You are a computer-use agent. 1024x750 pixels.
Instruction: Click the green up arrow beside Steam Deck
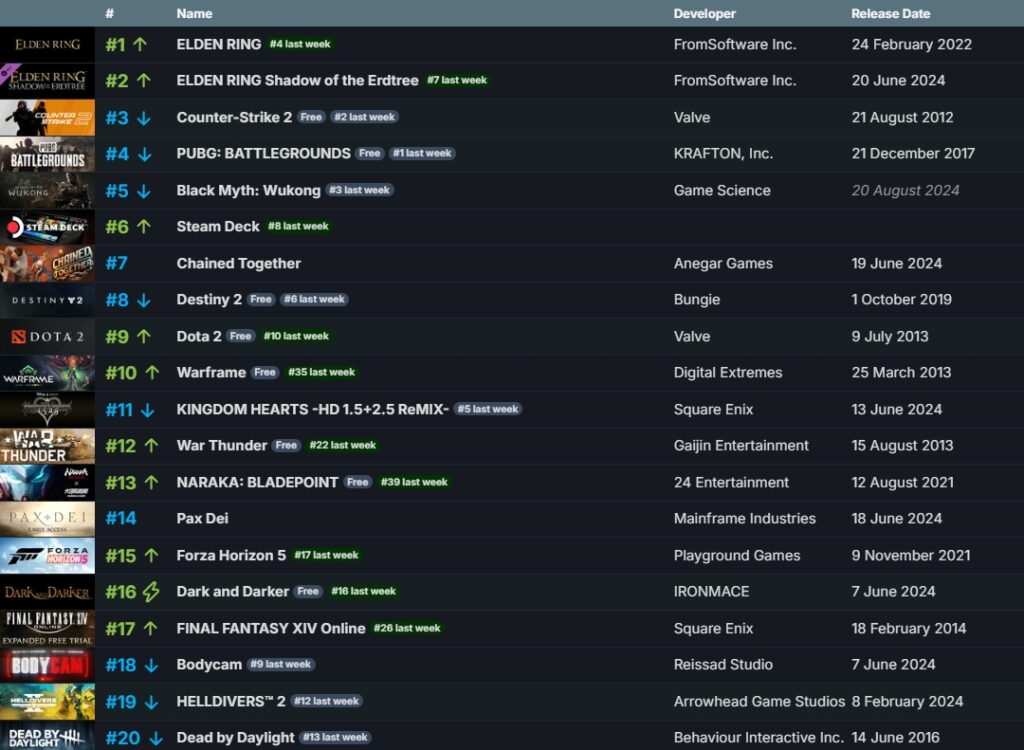click(x=143, y=226)
